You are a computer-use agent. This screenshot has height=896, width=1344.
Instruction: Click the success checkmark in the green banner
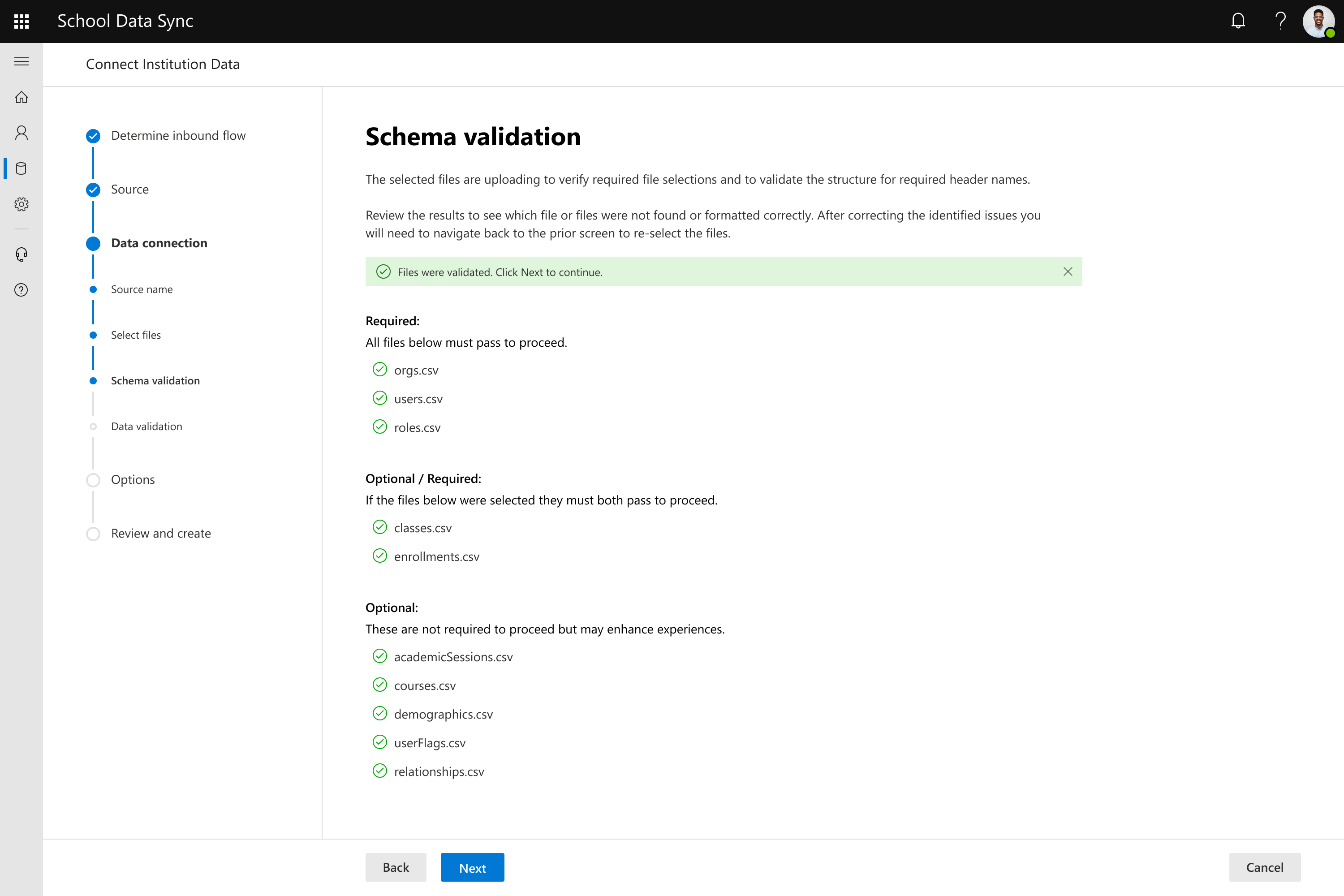pos(383,271)
